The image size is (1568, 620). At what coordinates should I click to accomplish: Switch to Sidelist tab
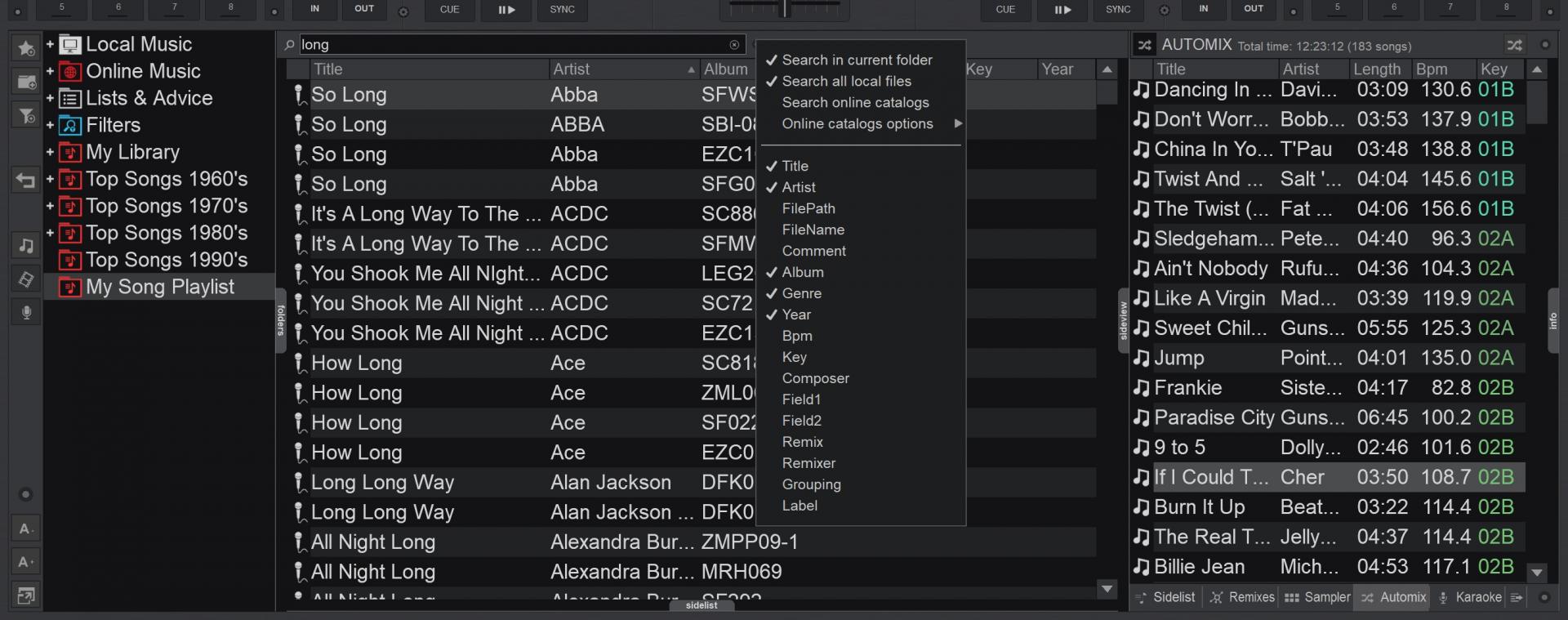point(1166,597)
